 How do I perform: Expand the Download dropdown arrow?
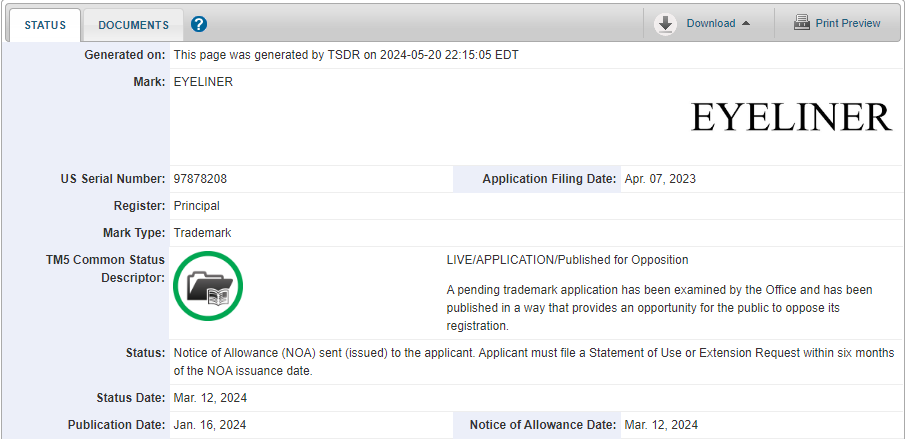click(x=746, y=24)
